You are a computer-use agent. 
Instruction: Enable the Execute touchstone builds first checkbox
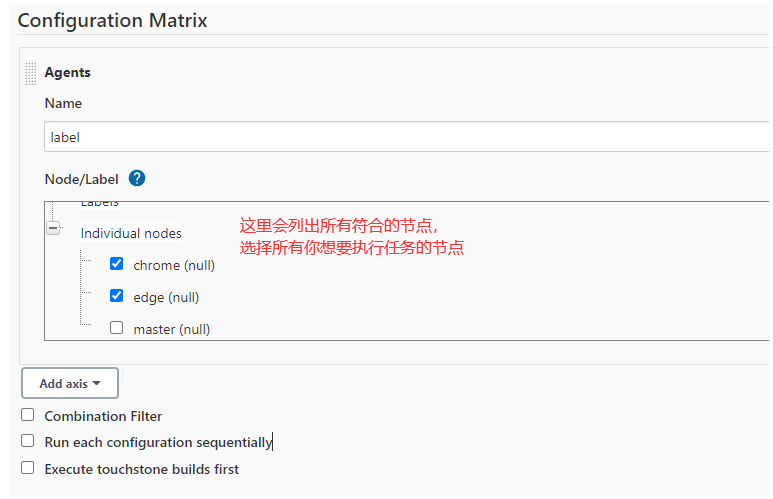(28, 468)
